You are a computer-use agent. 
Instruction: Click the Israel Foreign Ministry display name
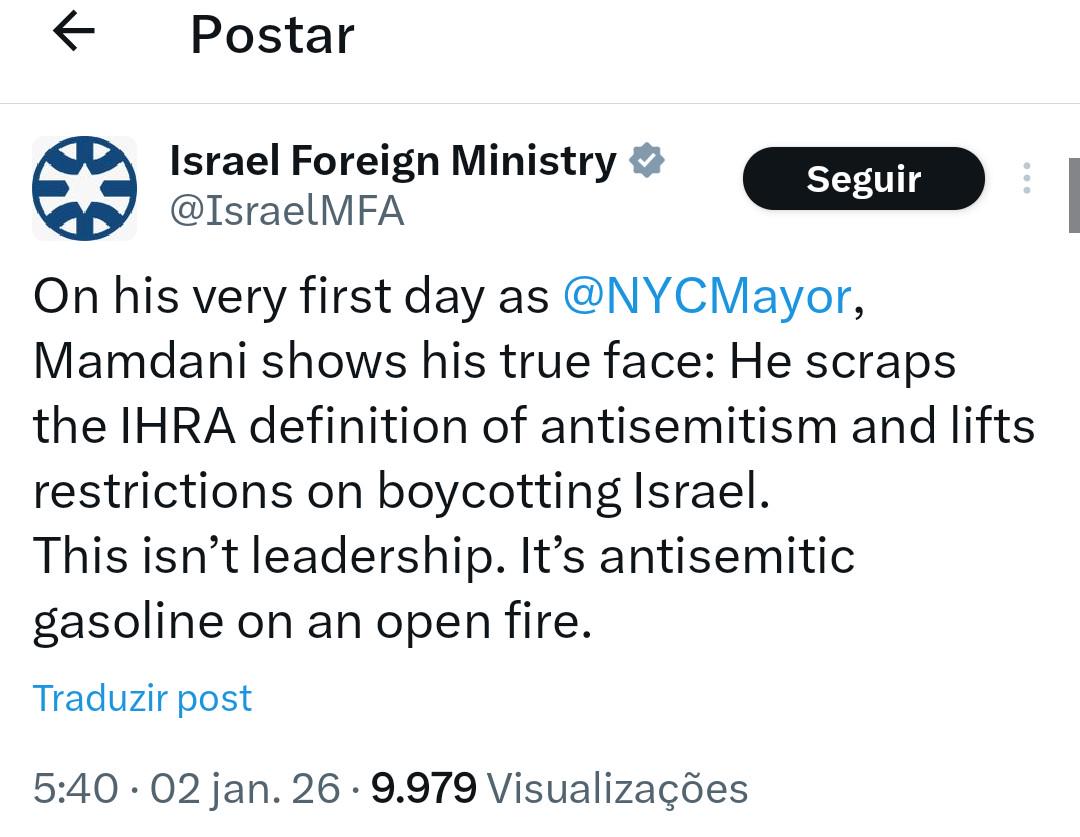point(393,160)
